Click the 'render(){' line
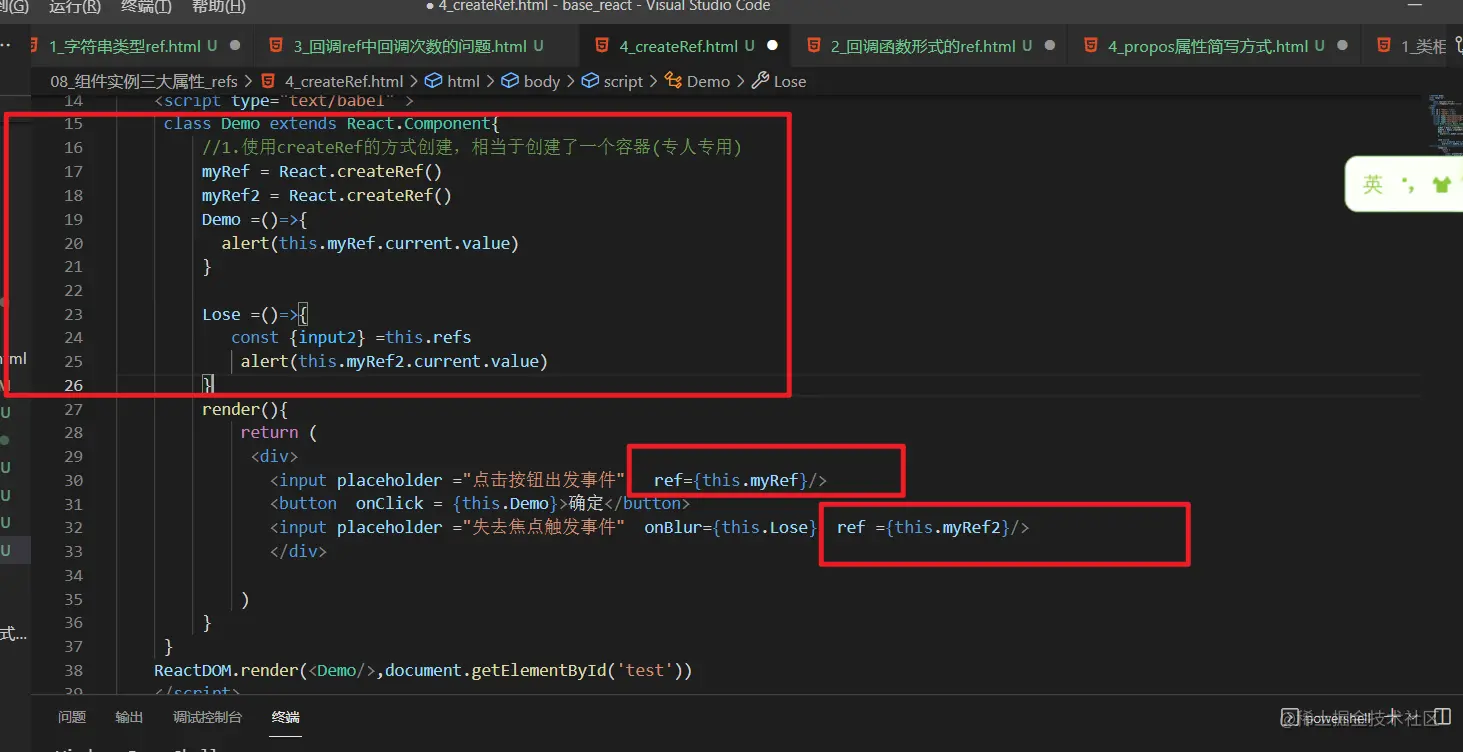 click(x=245, y=409)
